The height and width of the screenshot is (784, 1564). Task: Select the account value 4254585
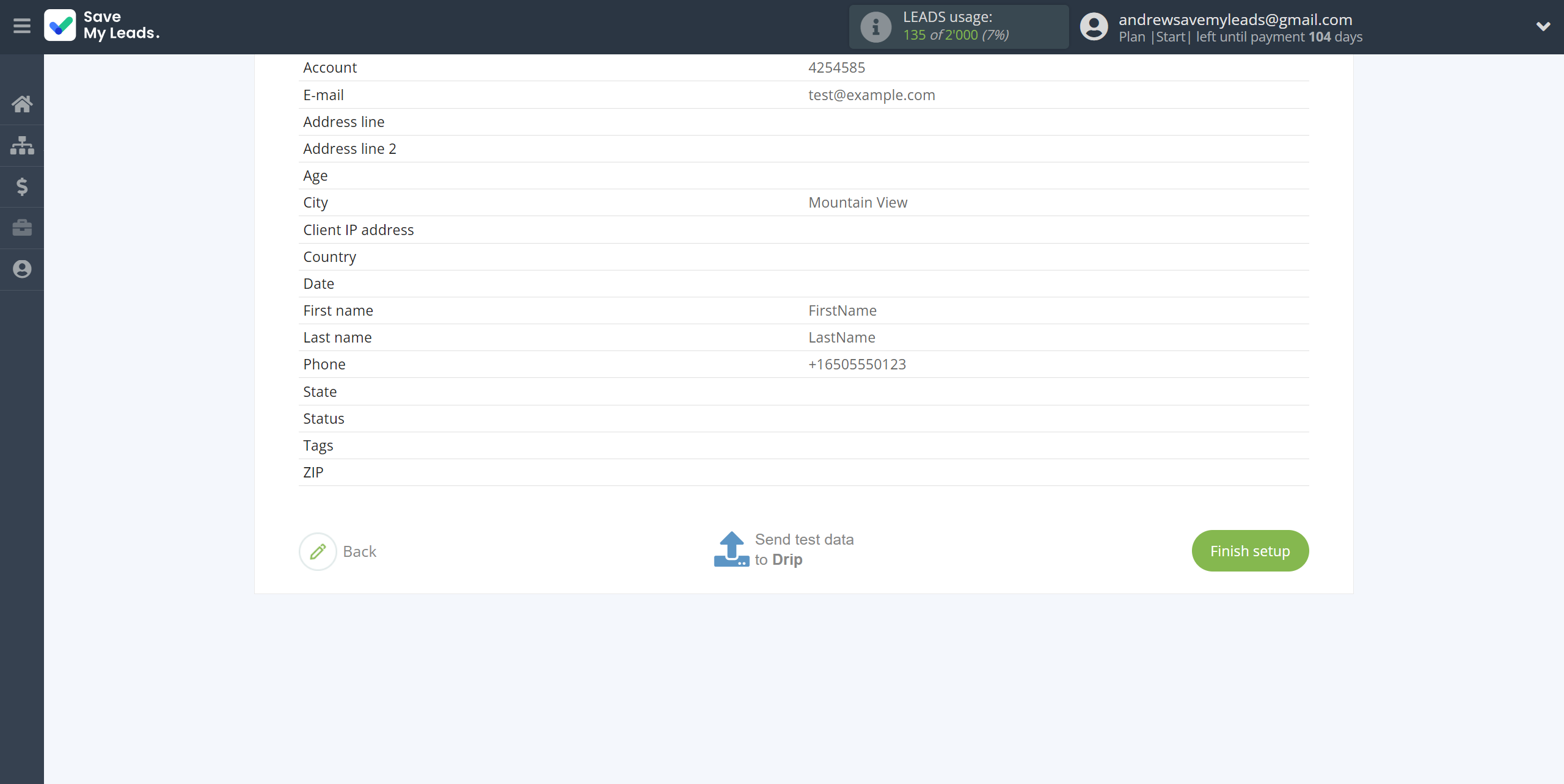(836, 67)
